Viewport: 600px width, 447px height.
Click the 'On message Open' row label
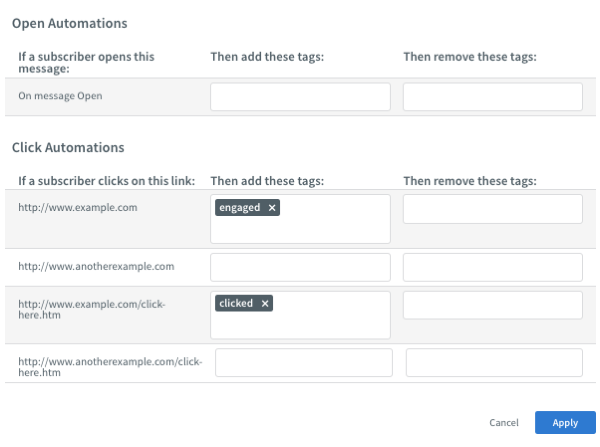click(x=62, y=98)
